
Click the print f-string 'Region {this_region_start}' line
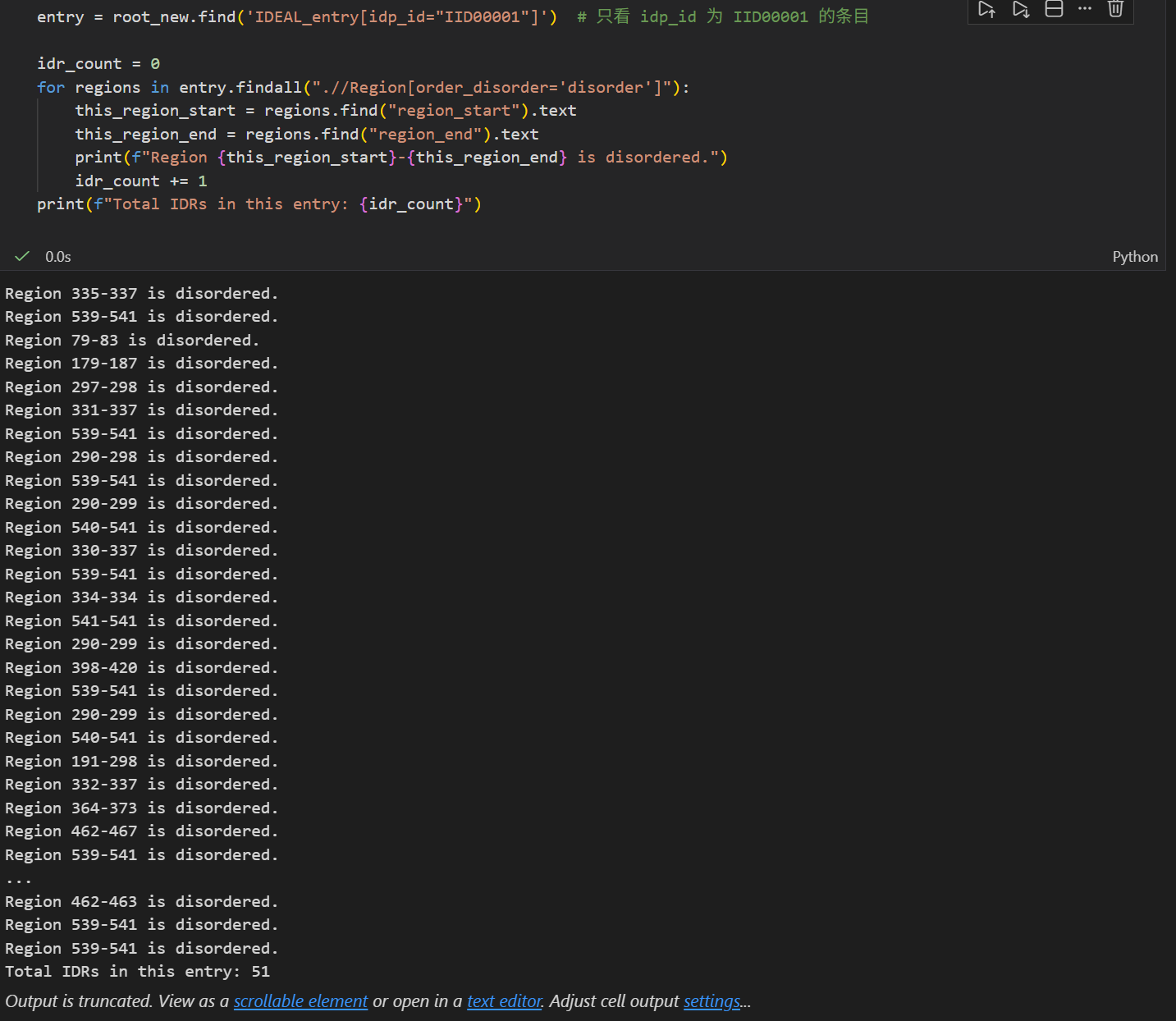coord(401,157)
